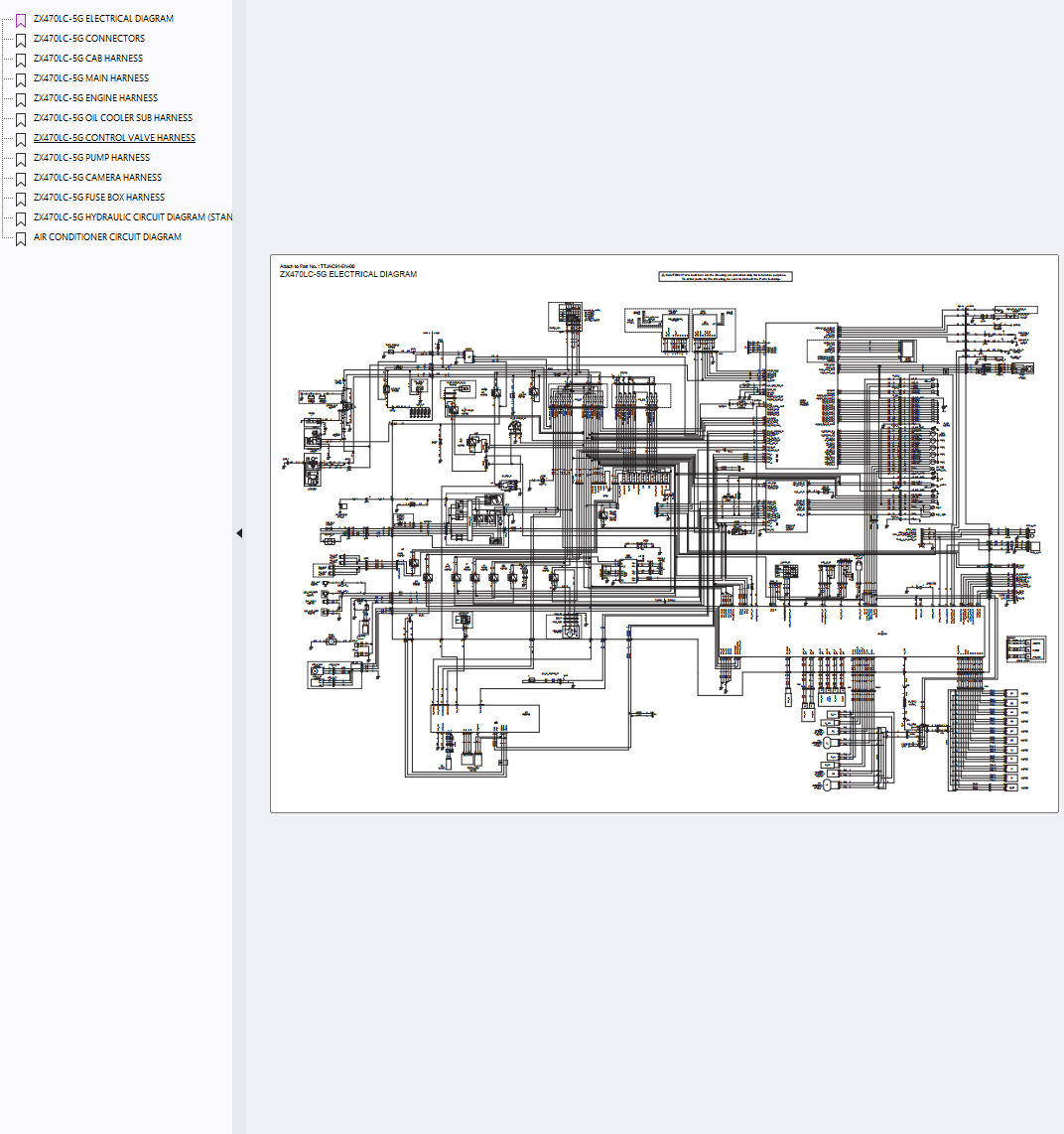Click bookmark icon next to CAMERA HARNESS

pyautogui.click(x=21, y=179)
